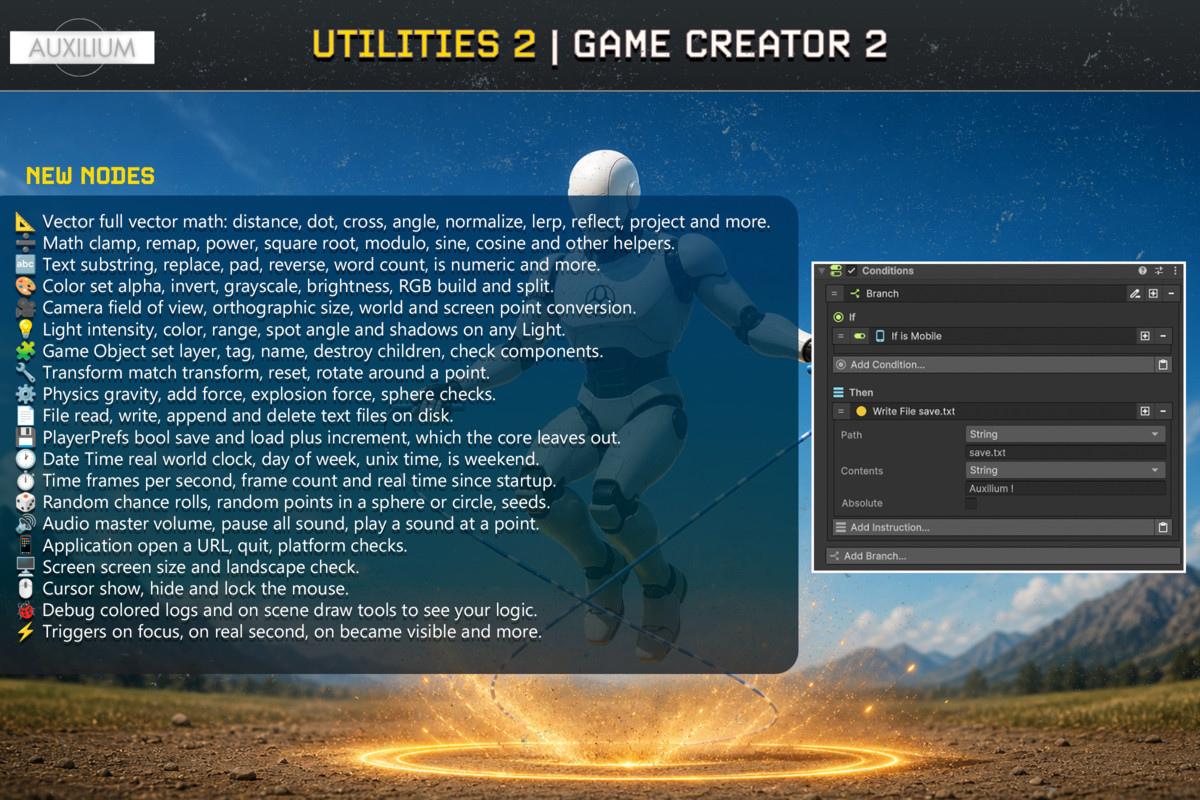Remove the If is Mobile condition

click(1163, 336)
